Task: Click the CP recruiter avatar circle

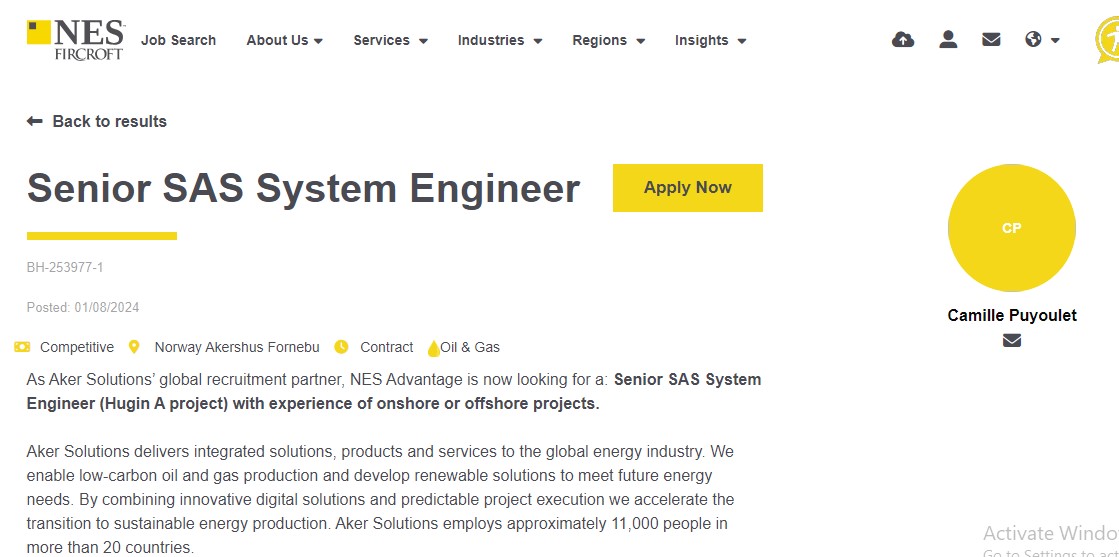Action: tap(1011, 228)
